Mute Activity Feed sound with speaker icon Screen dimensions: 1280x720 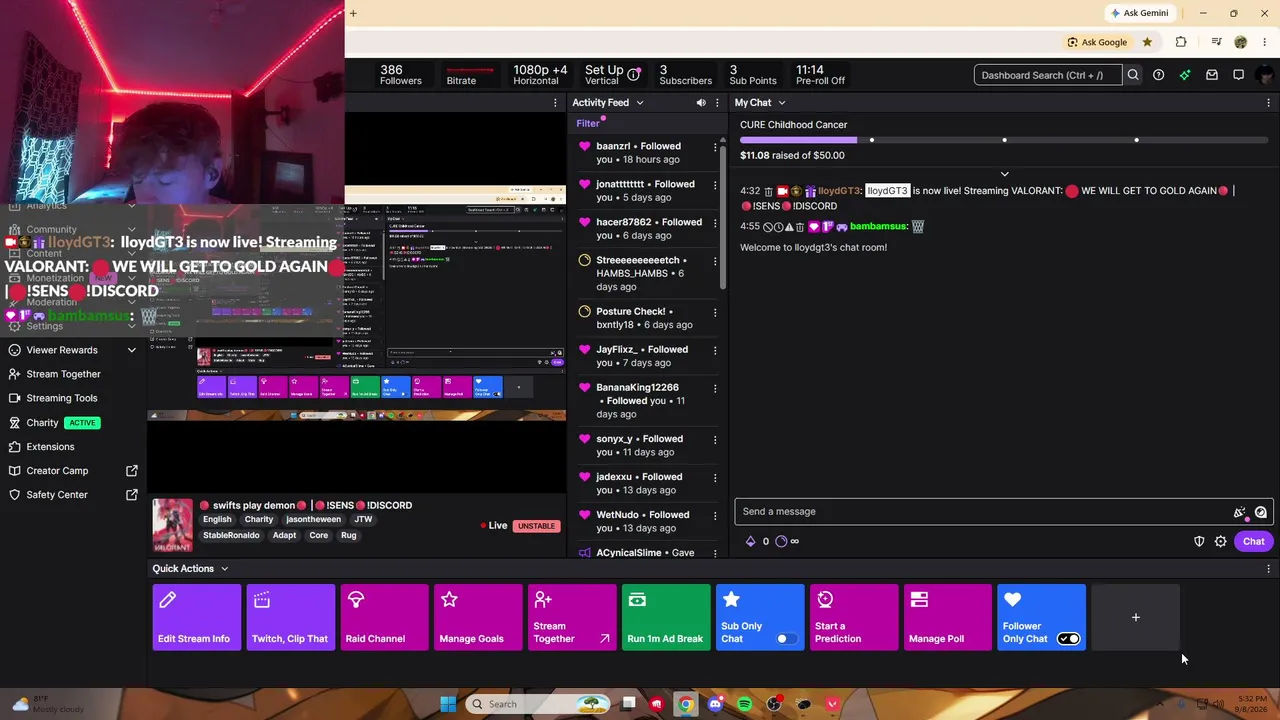(701, 103)
